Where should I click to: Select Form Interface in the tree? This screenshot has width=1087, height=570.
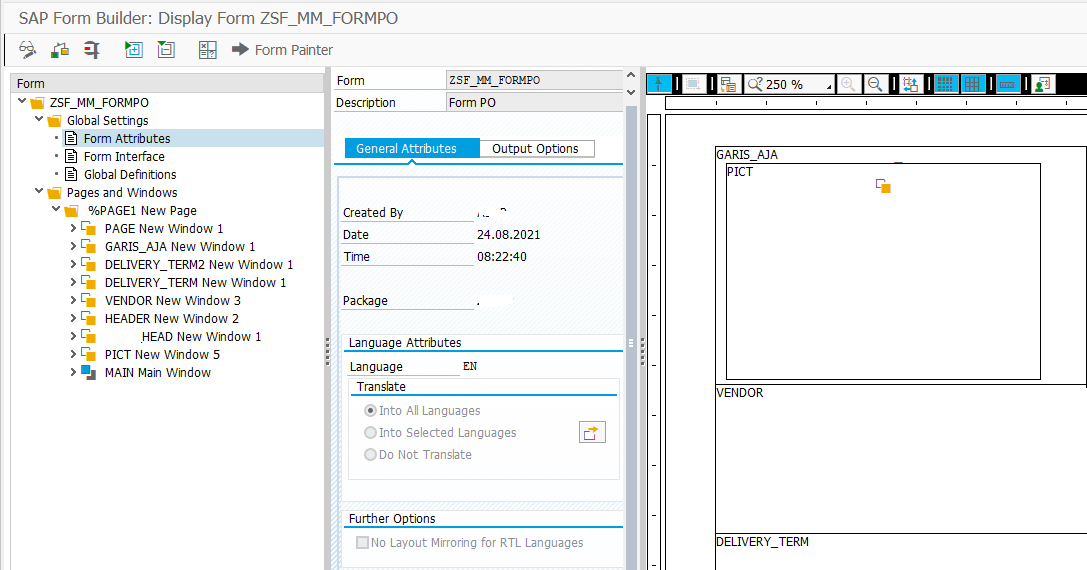tap(124, 157)
